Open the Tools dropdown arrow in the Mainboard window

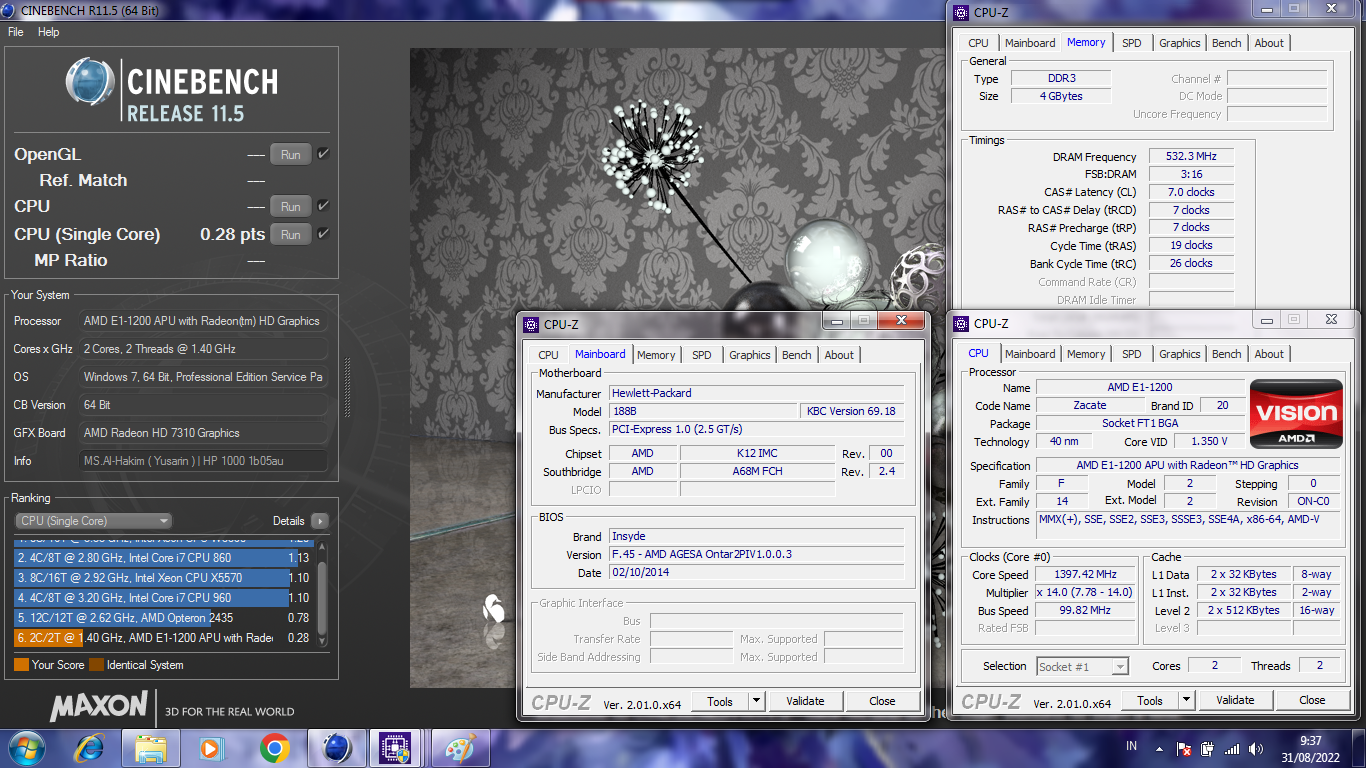tap(756, 701)
